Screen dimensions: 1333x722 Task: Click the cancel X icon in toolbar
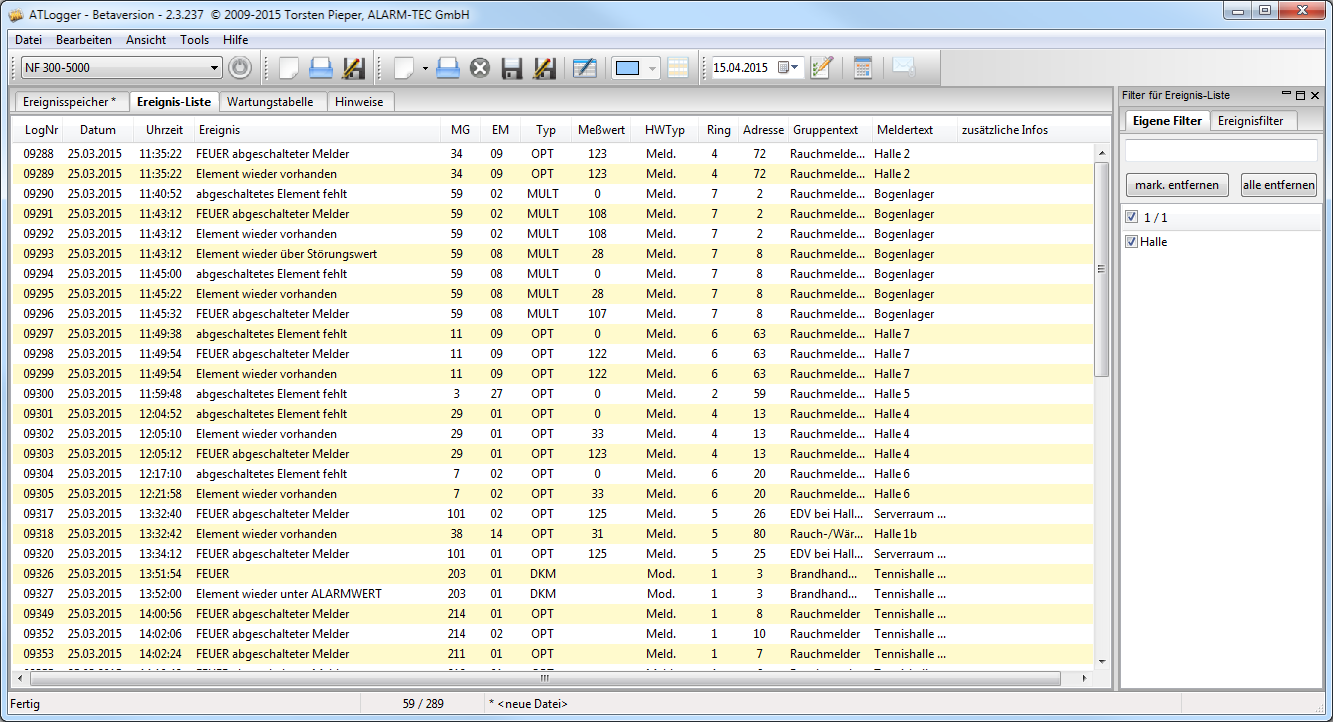tap(480, 68)
